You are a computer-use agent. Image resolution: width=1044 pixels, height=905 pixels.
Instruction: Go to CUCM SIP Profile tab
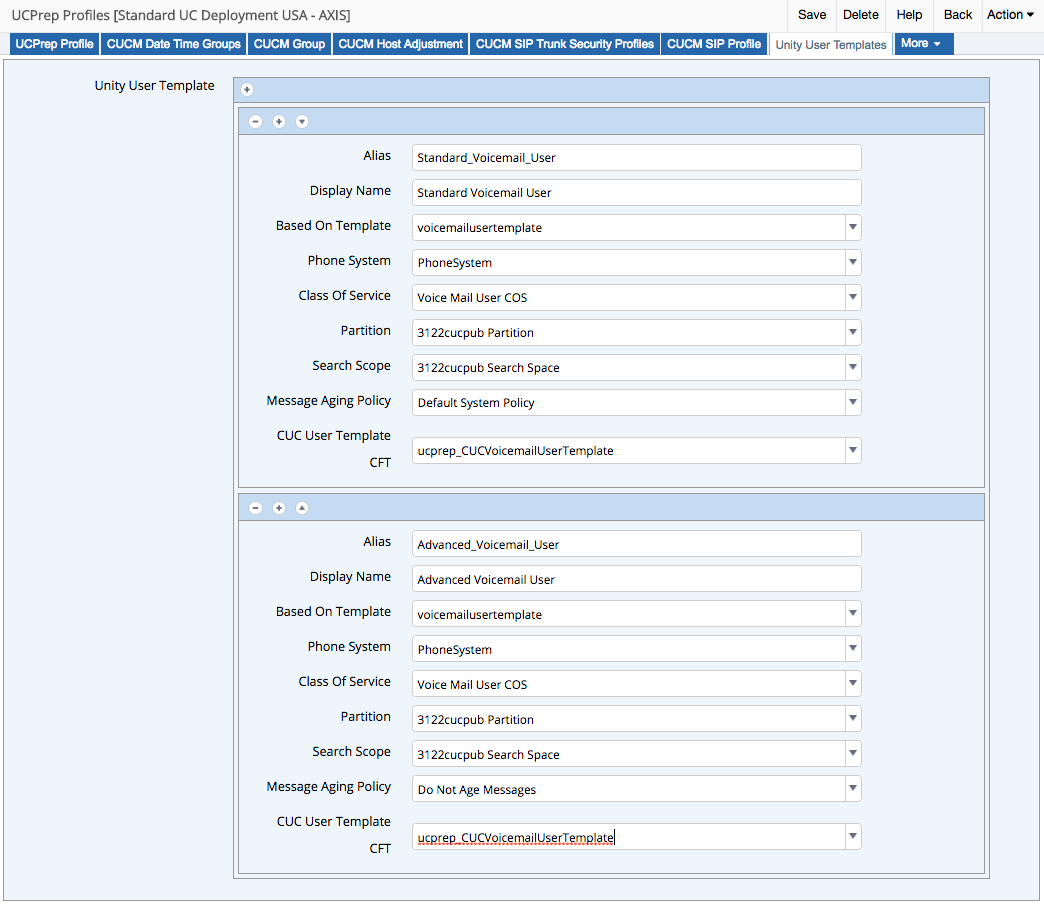(x=714, y=44)
